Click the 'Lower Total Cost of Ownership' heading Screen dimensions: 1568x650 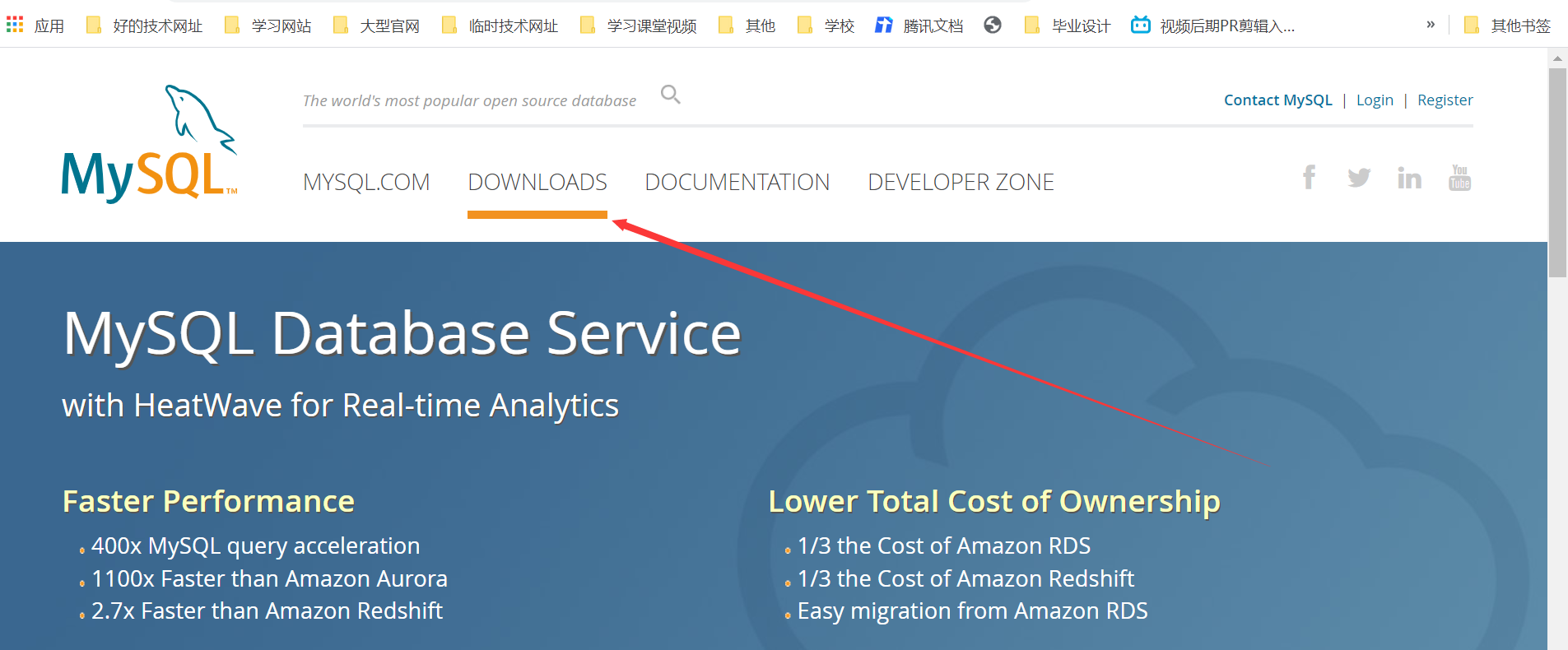pyautogui.click(x=994, y=501)
